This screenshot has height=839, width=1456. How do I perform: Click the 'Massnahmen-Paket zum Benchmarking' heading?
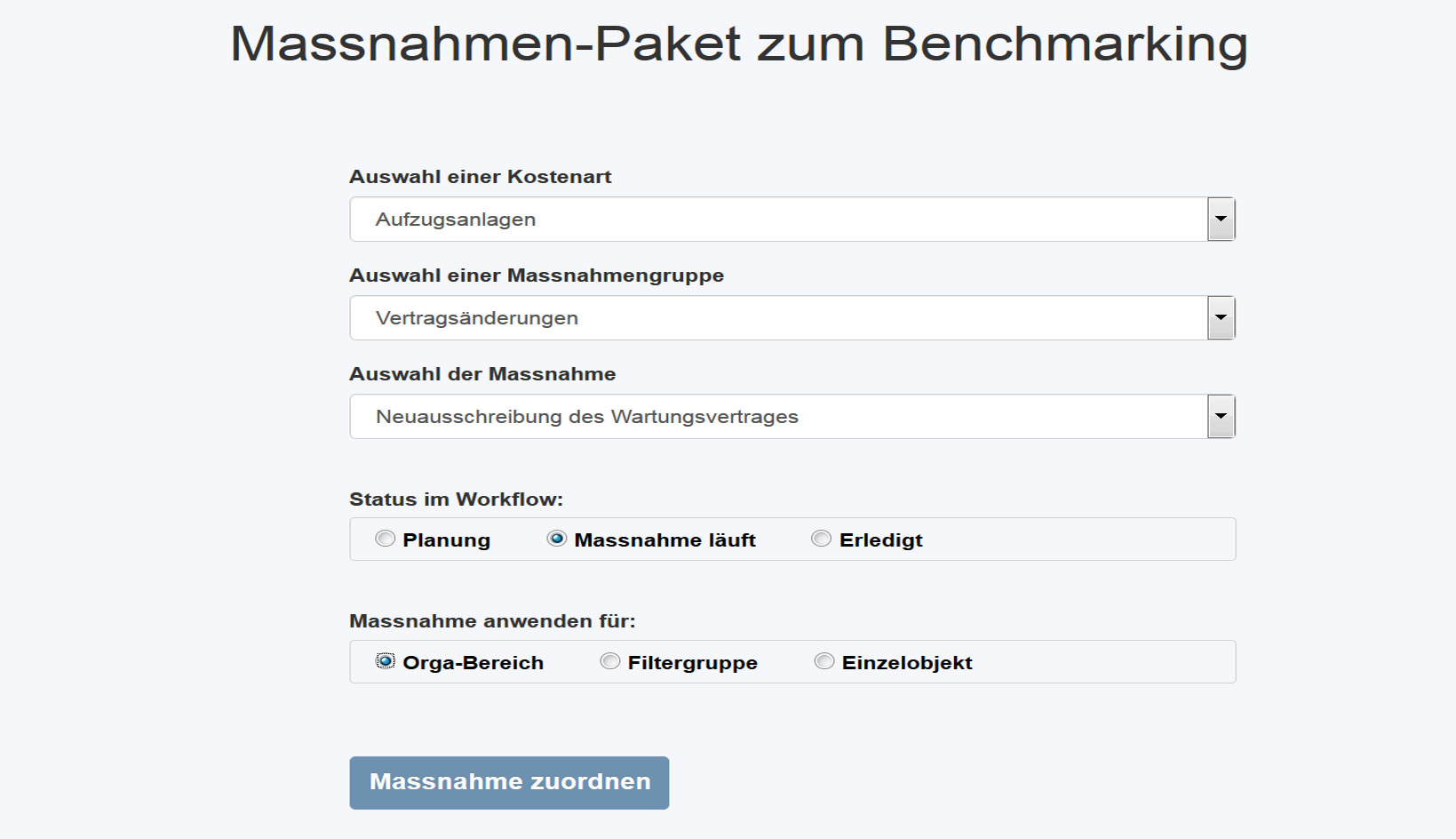(739, 44)
